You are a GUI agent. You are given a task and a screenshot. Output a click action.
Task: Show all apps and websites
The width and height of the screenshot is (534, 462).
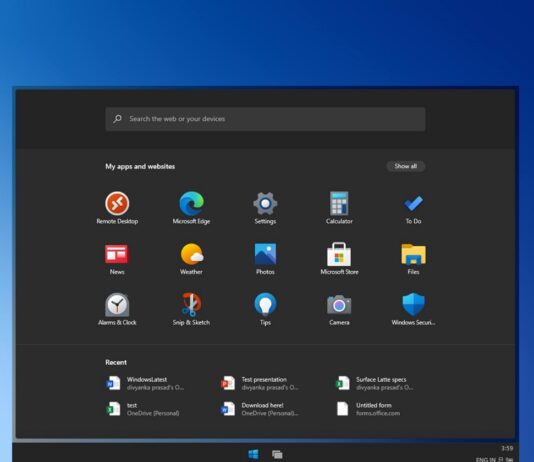pyautogui.click(x=405, y=166)
